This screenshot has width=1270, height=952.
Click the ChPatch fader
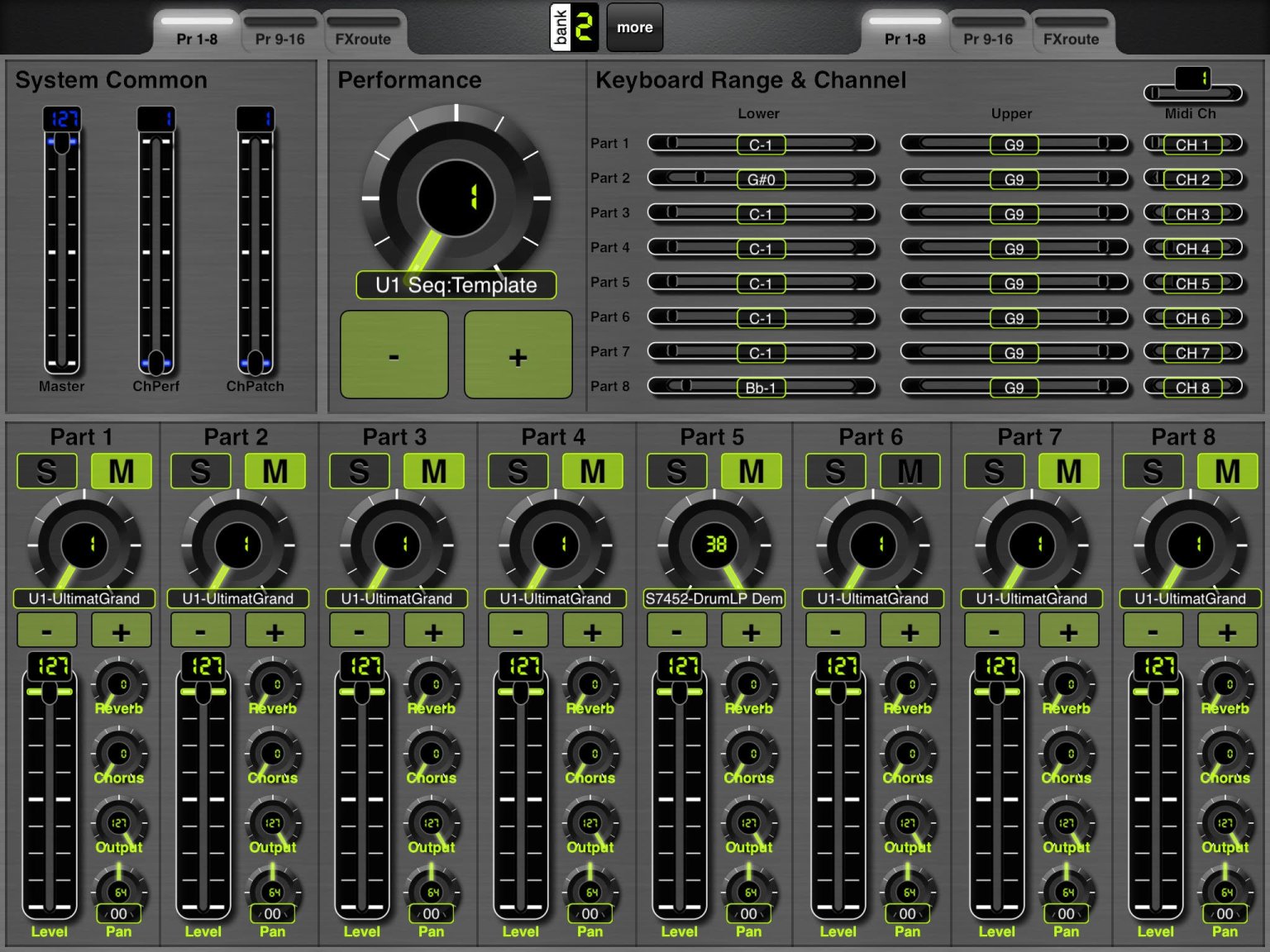(255, 240)
